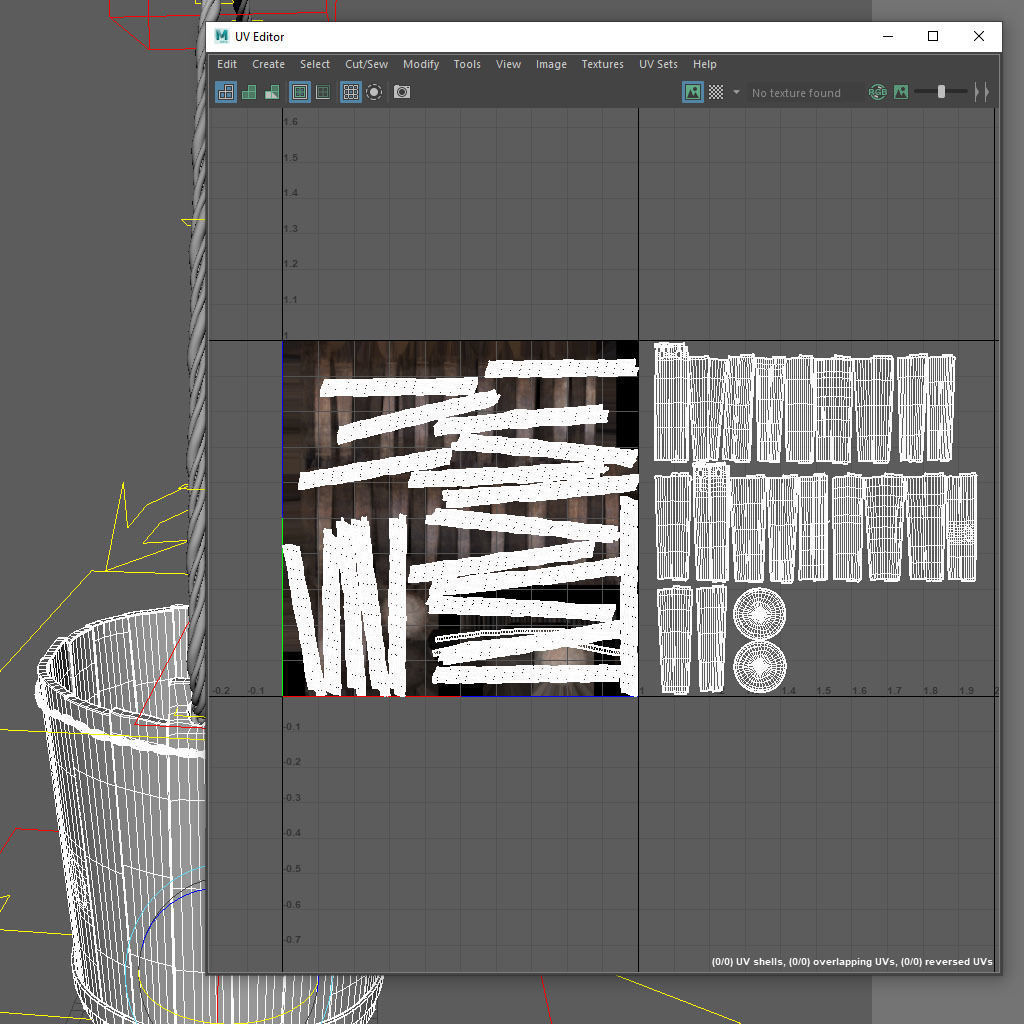Image resolution: width=1024 pixels, height=1024 pixels.
Task: Open the Create menu
Action: tap(268, 64)
